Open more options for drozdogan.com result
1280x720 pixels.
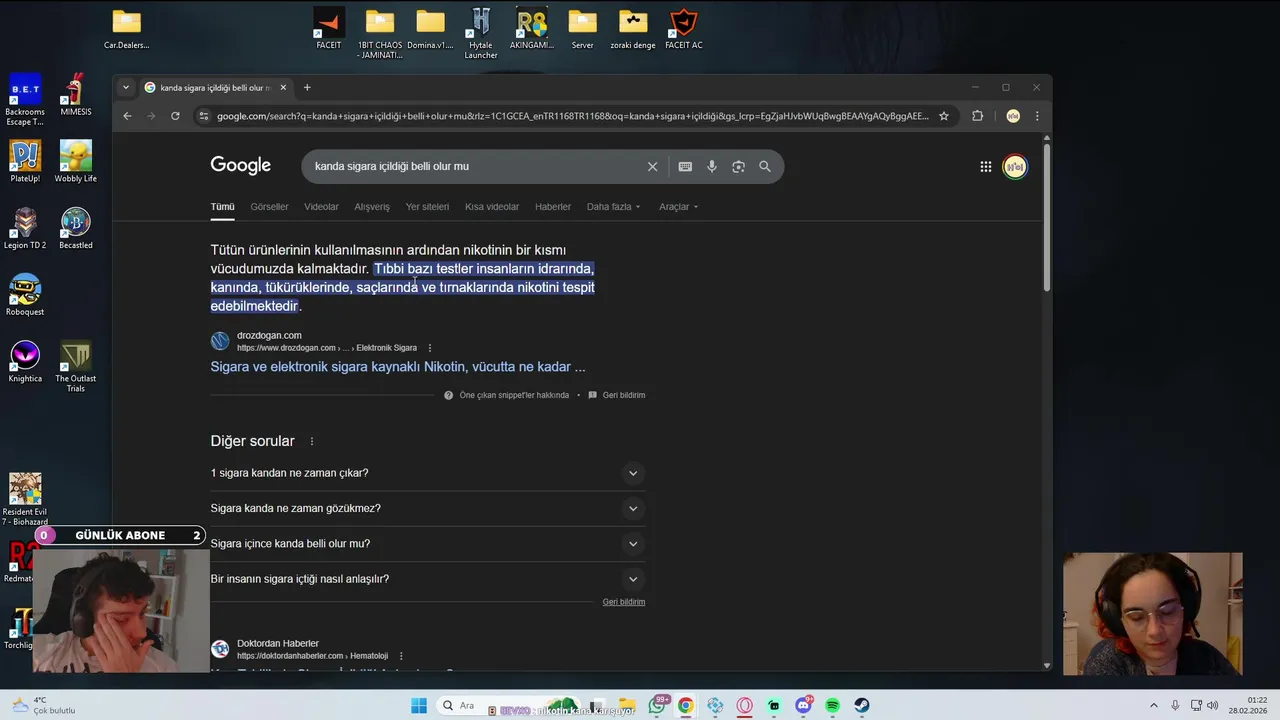[x=430, y=348]
